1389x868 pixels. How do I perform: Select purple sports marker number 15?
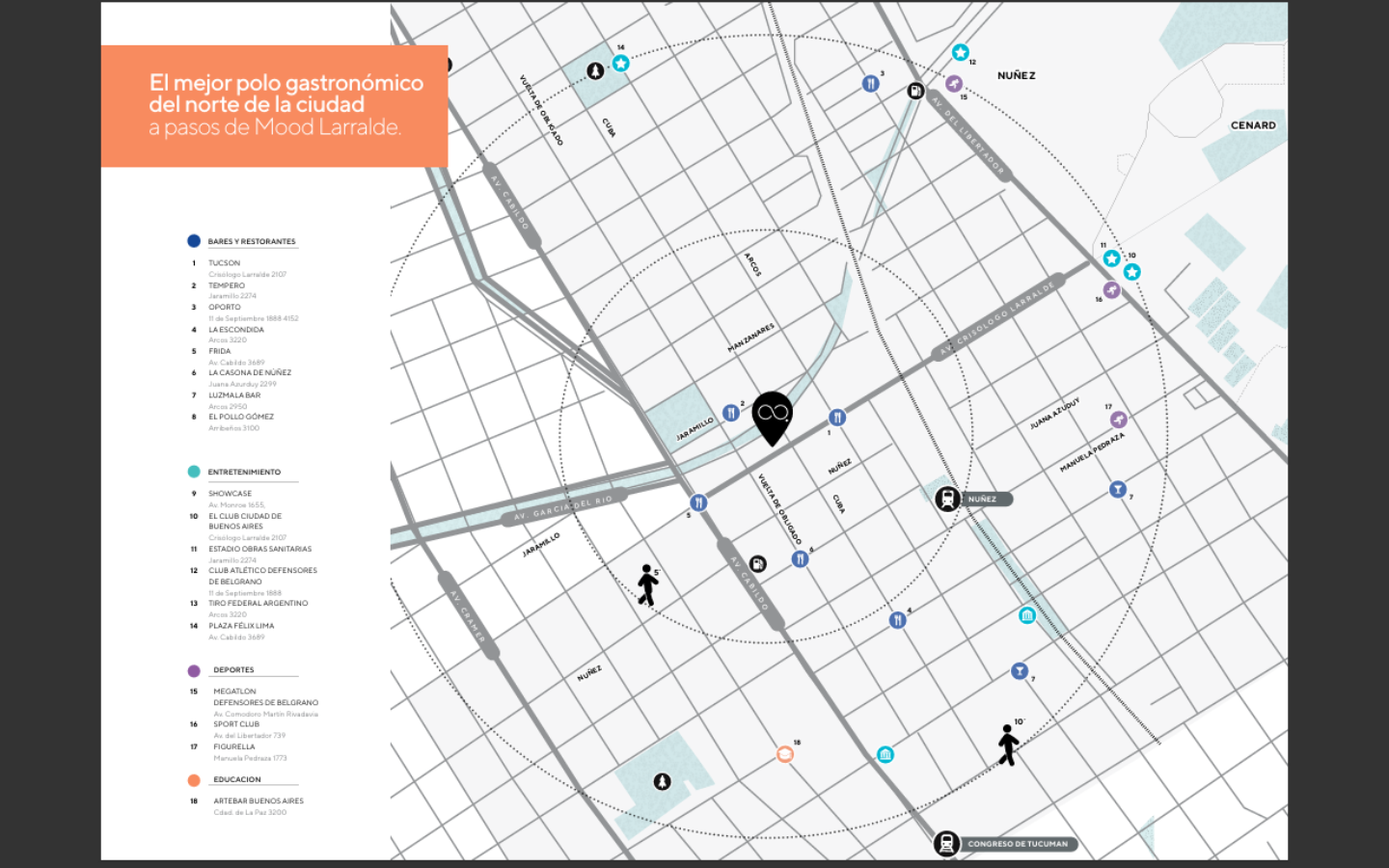click(954, 84)
